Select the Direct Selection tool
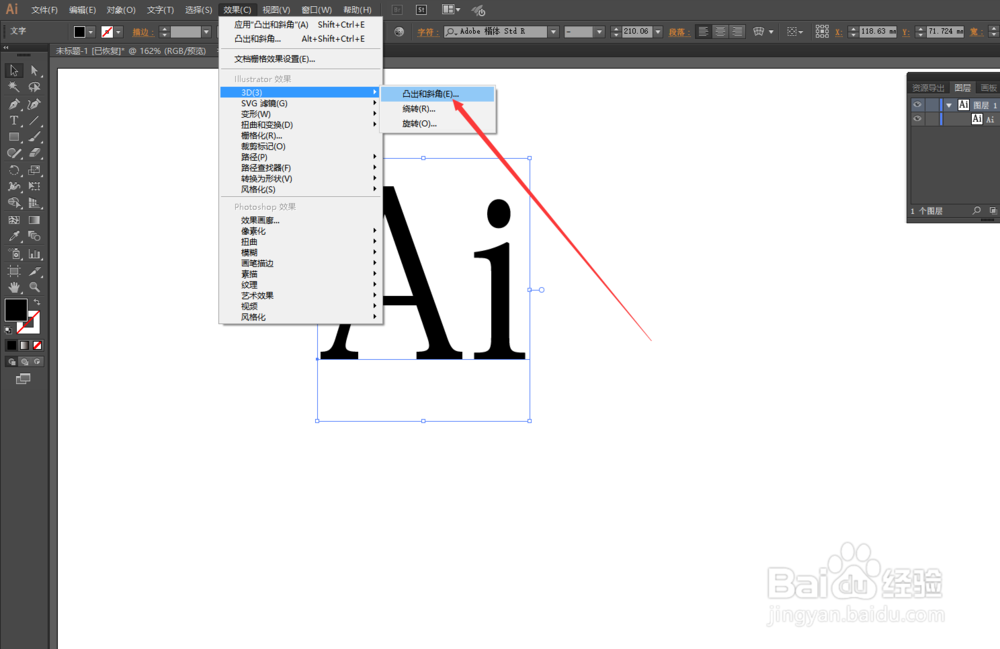1000x649 pixels. tap(34, 70)
